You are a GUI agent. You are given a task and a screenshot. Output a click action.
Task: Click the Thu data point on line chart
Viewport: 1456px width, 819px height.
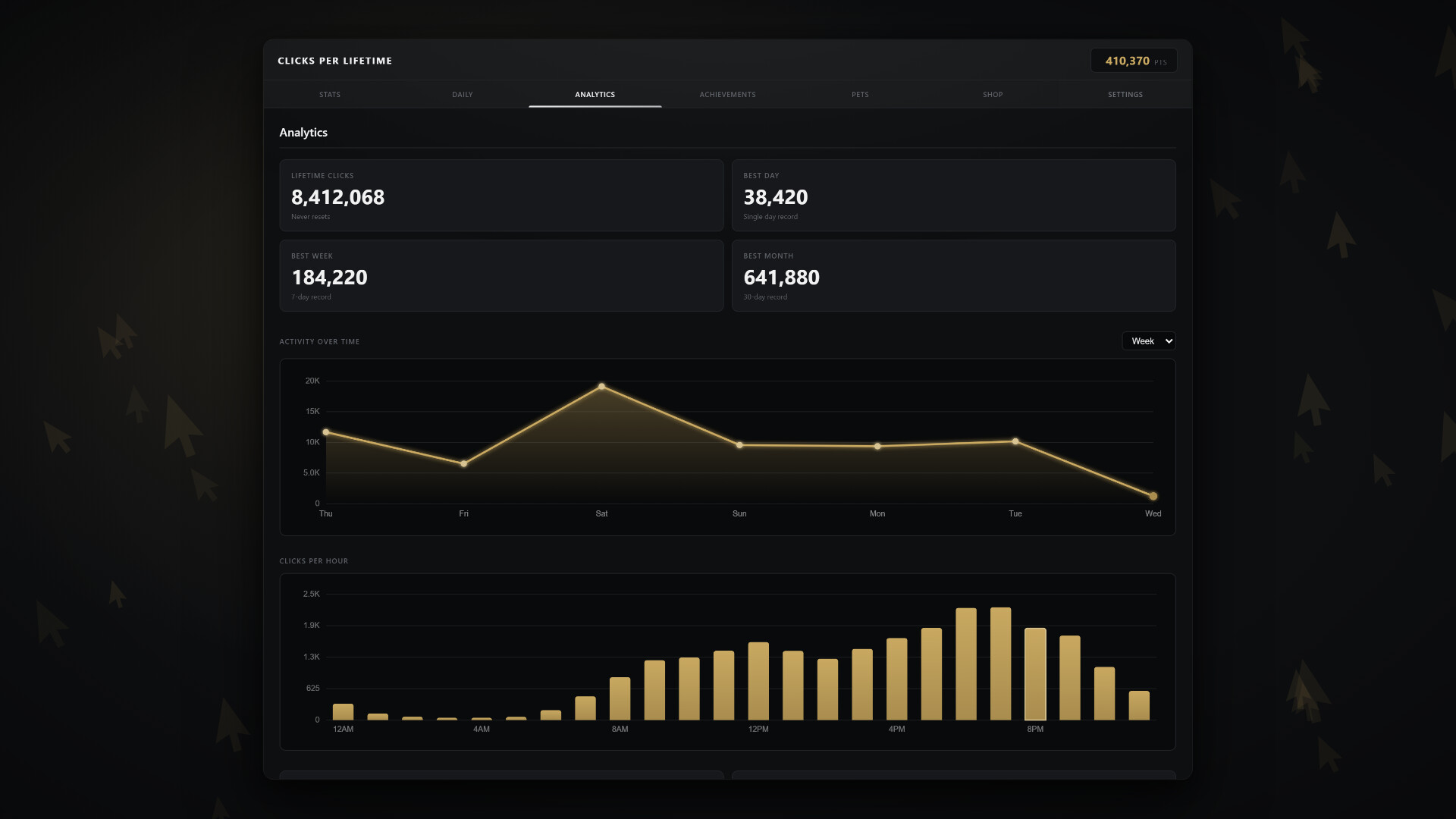pyautogui.click(x=326, y=432)
